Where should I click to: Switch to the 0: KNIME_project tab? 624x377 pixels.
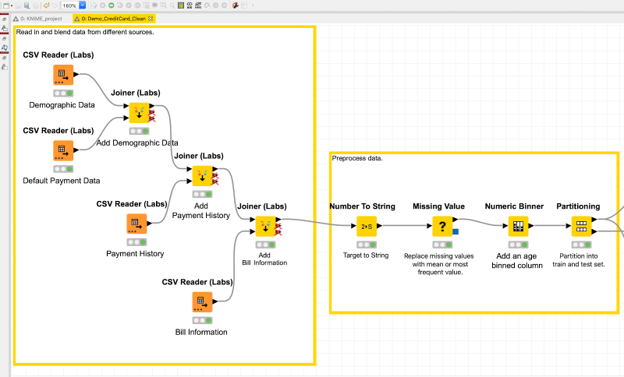point(37,19)
